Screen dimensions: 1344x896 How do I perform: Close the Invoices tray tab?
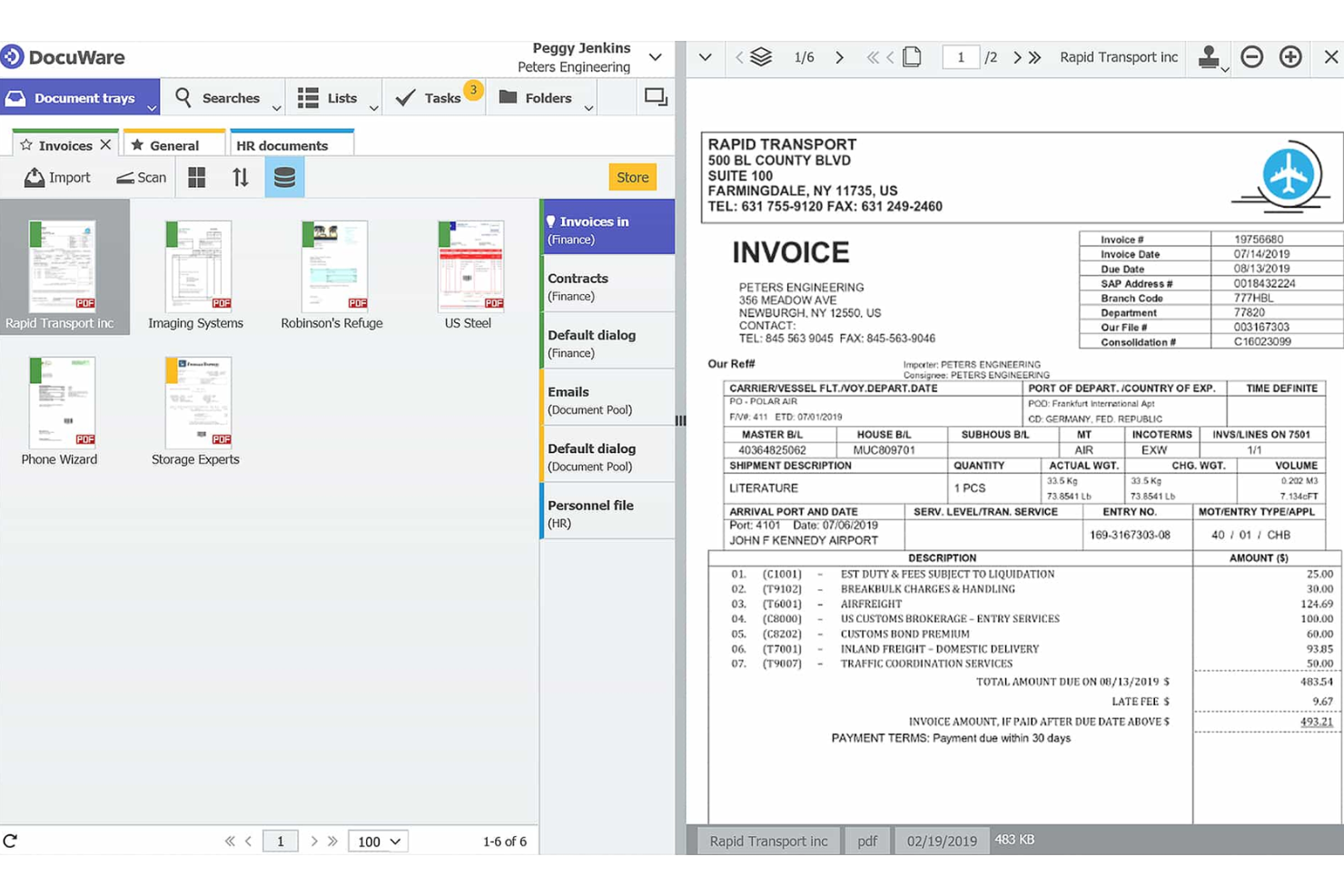(106, 144)
